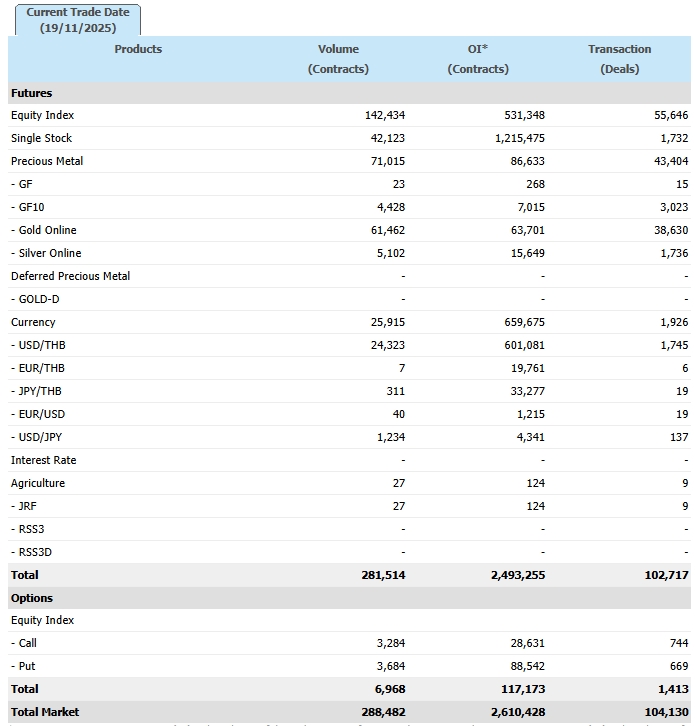This screenshot has height=726, width=695.
Task: Click the Transaction (Deals) column header
Action: (x=619, y=59)
